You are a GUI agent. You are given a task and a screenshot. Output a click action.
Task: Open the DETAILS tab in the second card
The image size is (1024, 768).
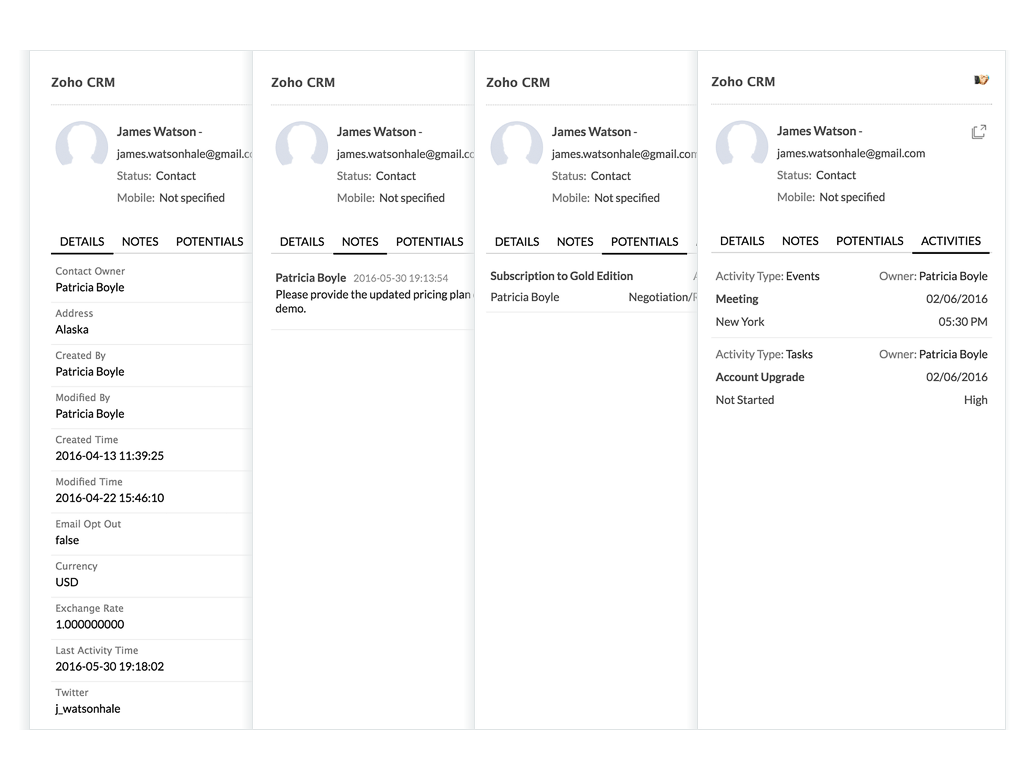point(301,241)
